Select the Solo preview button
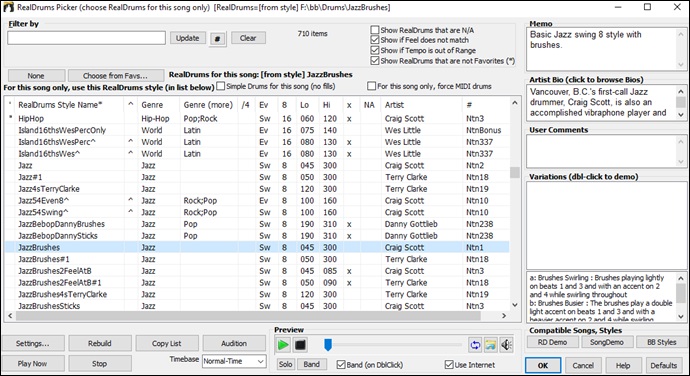Screen dimensions: 690x376 (x=286, y=365)
